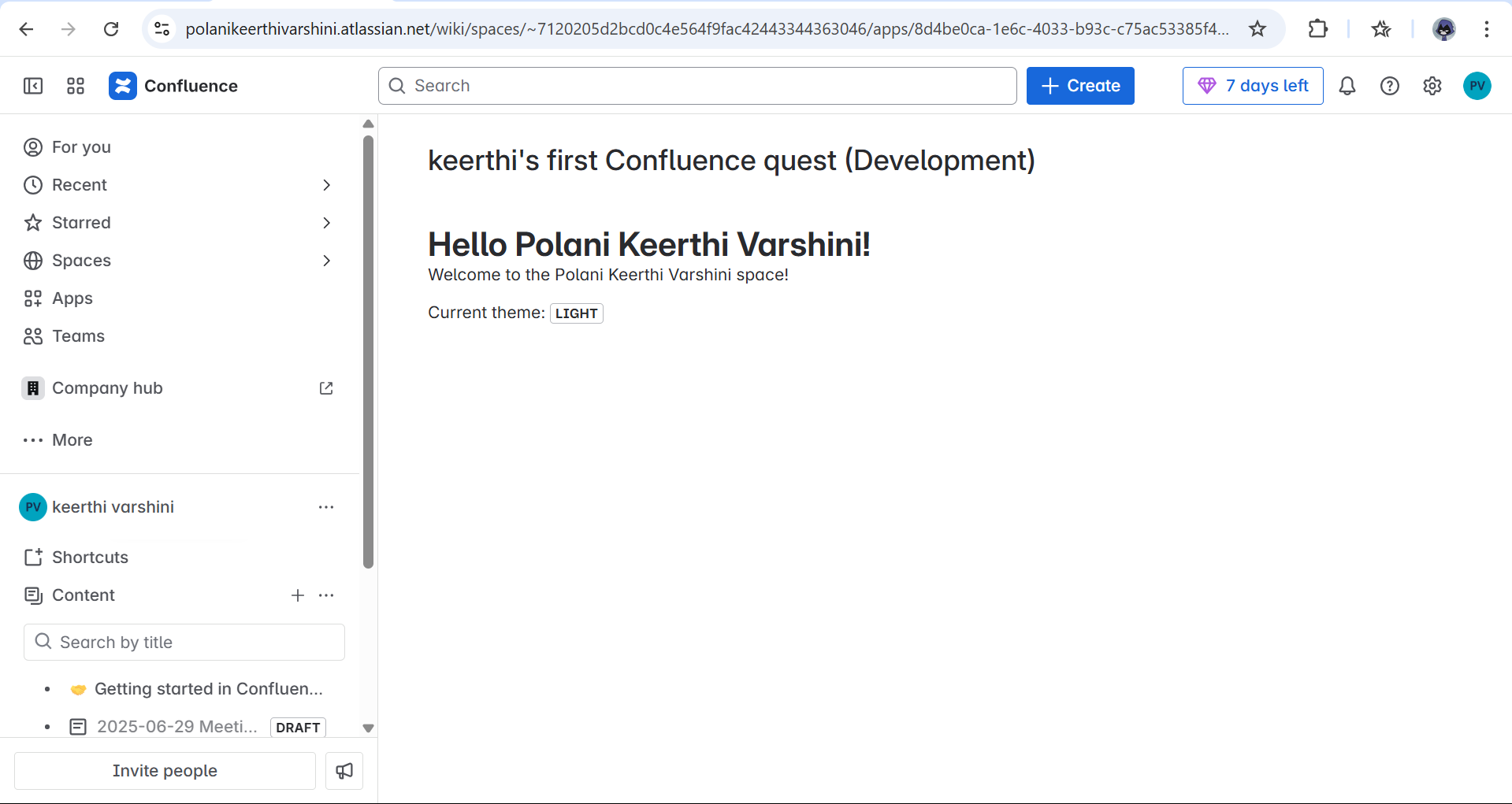Open Getting started in Confluence page
This screenshot has width=1512, height=804.
(209, 689)
